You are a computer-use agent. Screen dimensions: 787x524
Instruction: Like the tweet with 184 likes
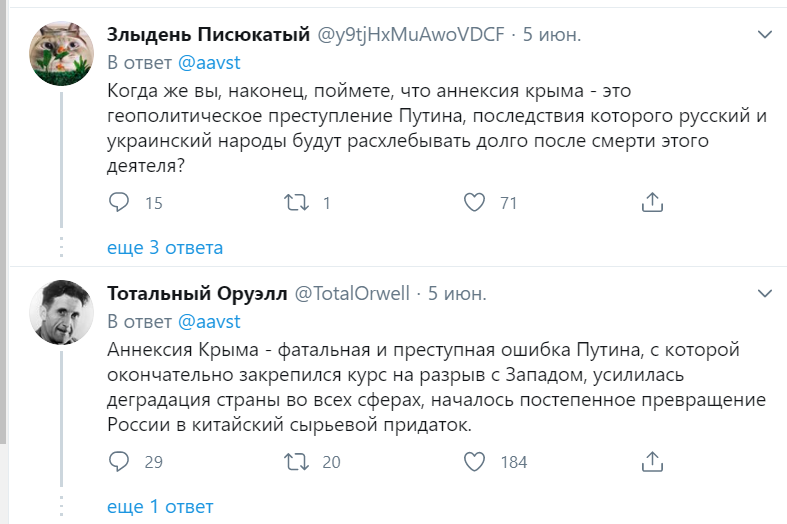(x=475, y=462)
